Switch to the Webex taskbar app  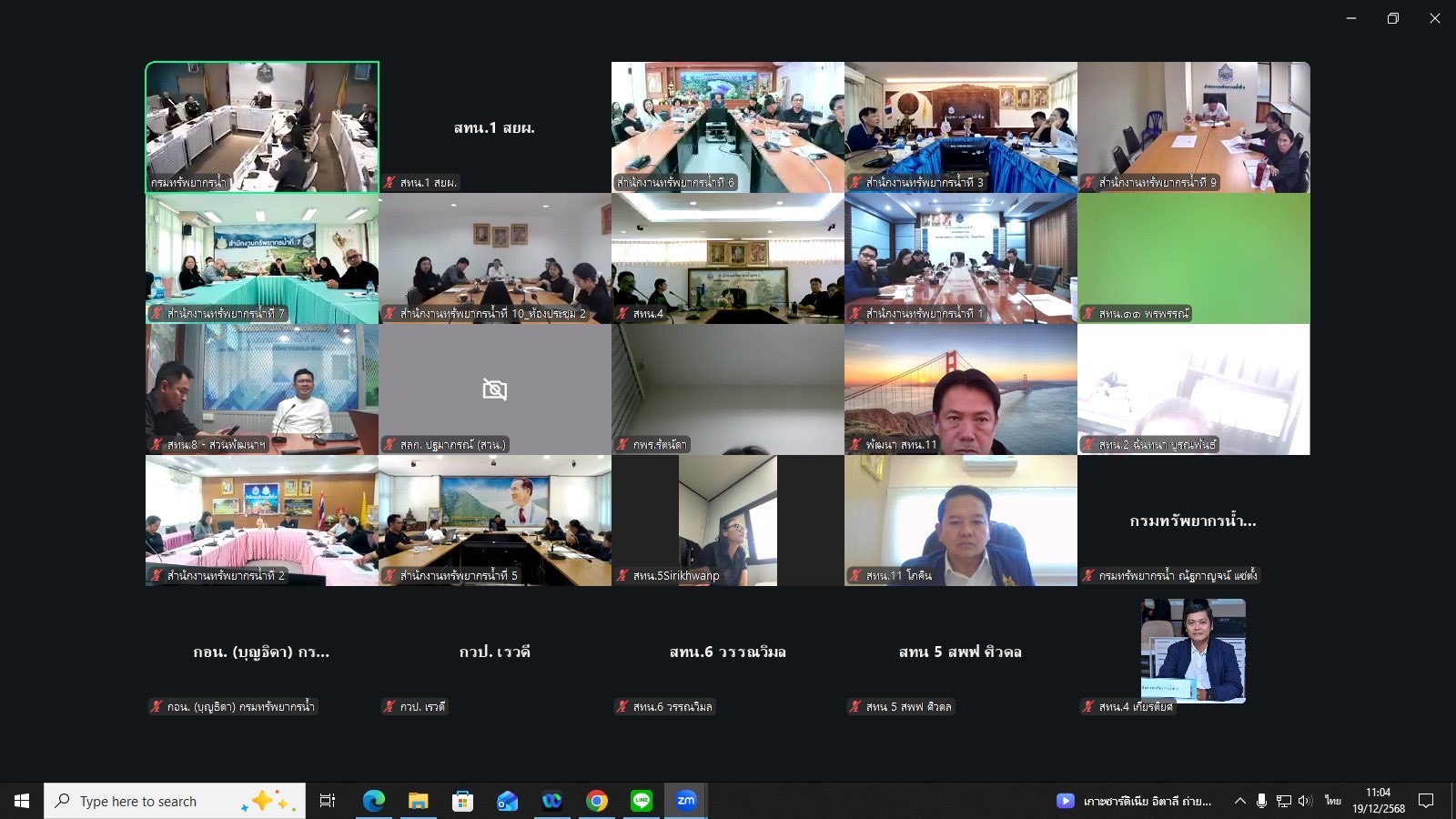point(551,801)
